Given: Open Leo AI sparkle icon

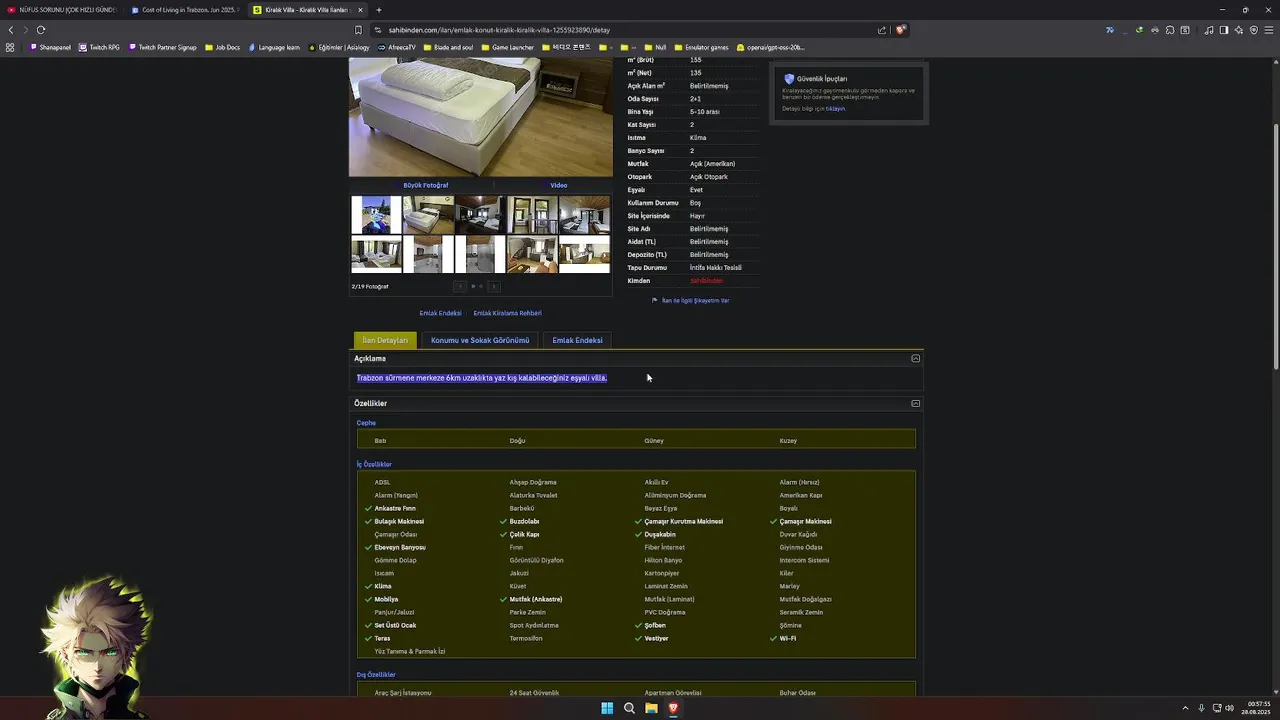Looking at the screenshot, I should pos(1238,30).
